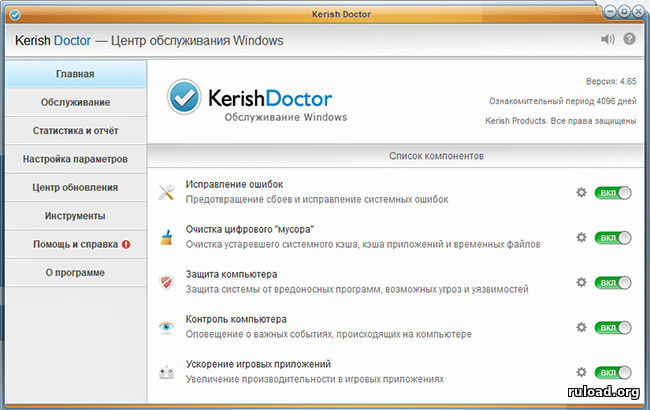Click the red alert badge beside Помощь и справка

pos(126,244)
